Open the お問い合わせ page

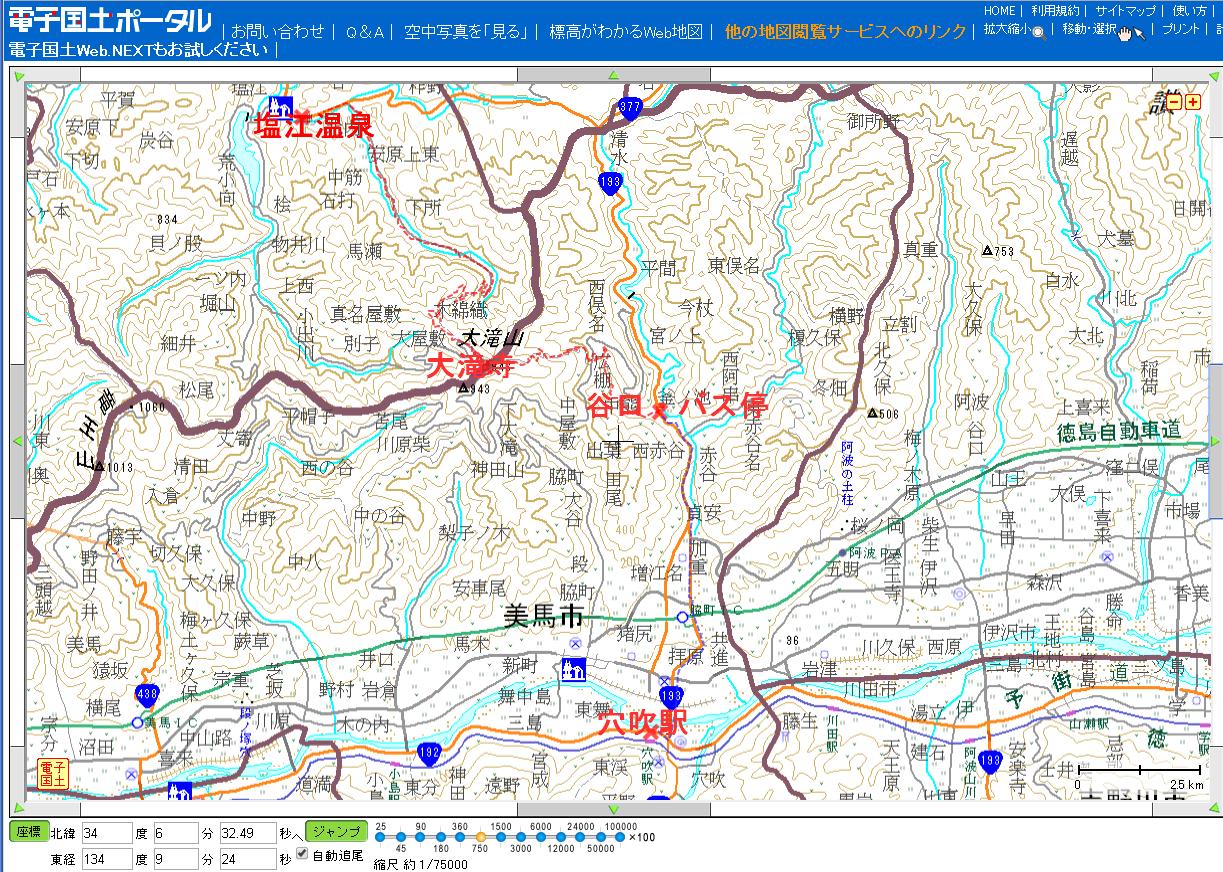pyautogui.click(x=278, y=32)
